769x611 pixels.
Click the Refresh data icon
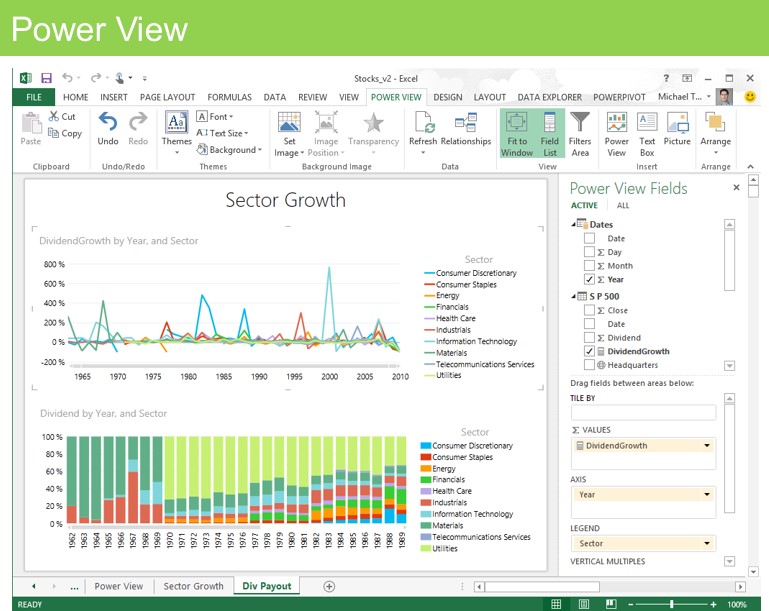click(x=423, y=122)
